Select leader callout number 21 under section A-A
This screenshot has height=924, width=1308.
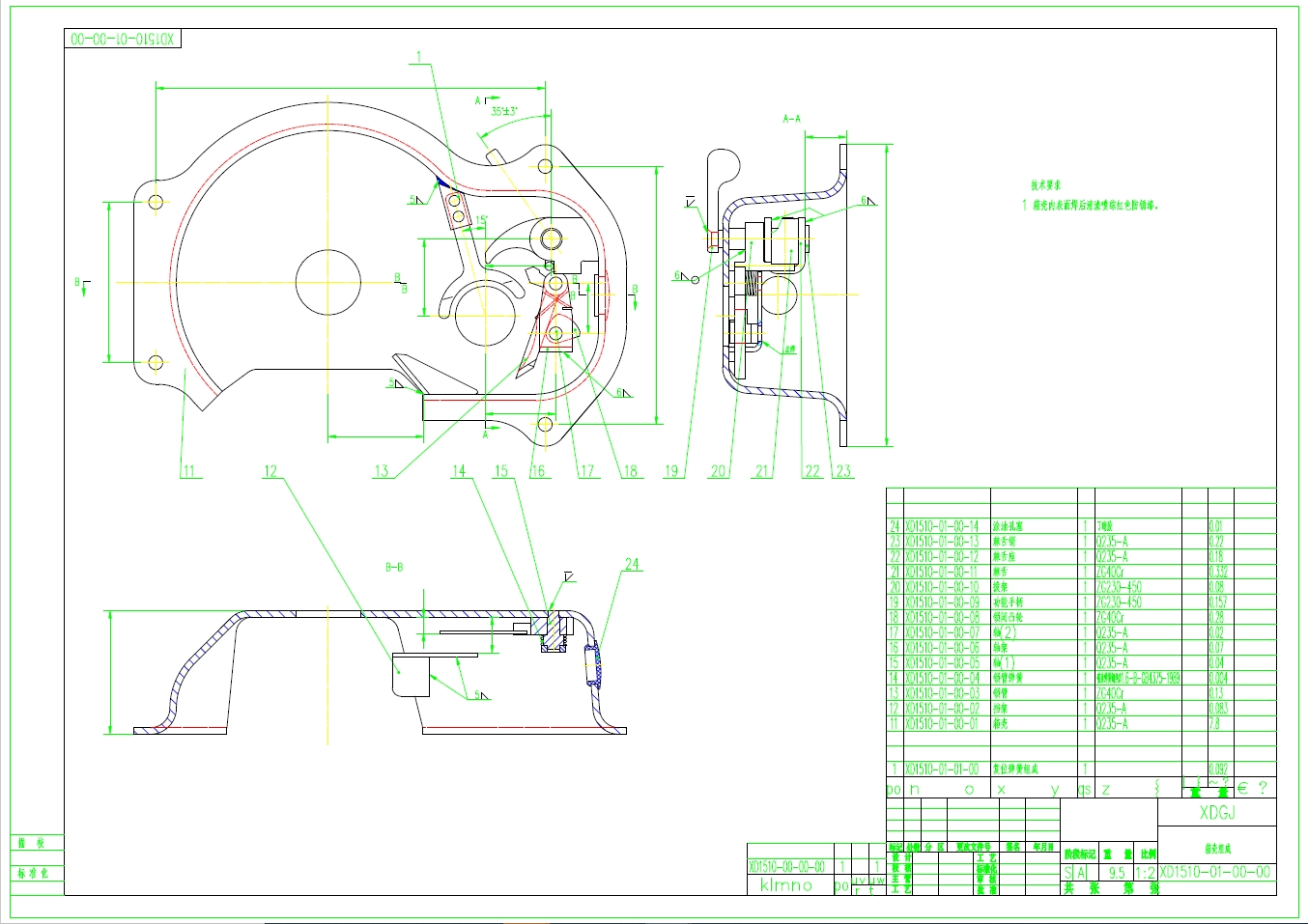coord(762,471)
